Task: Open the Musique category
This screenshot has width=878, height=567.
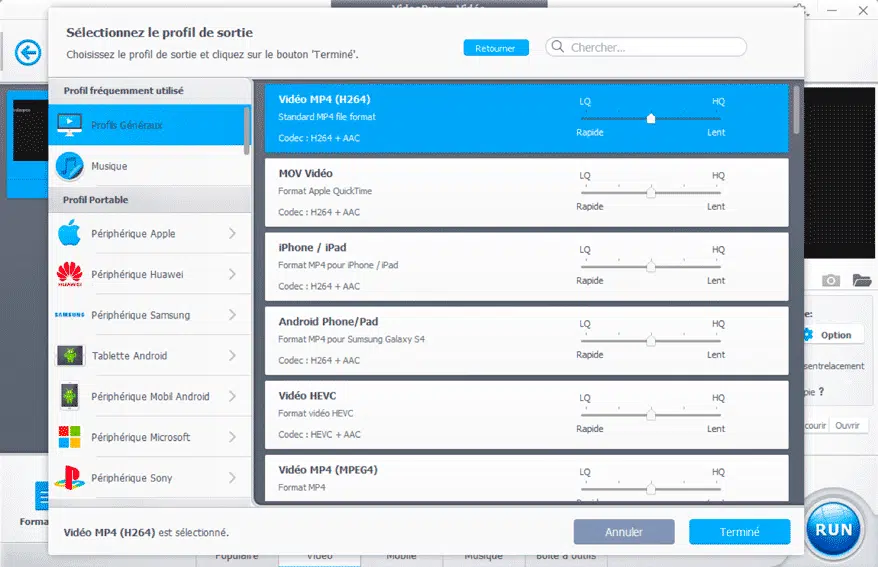Action: [x=149, y=166]
